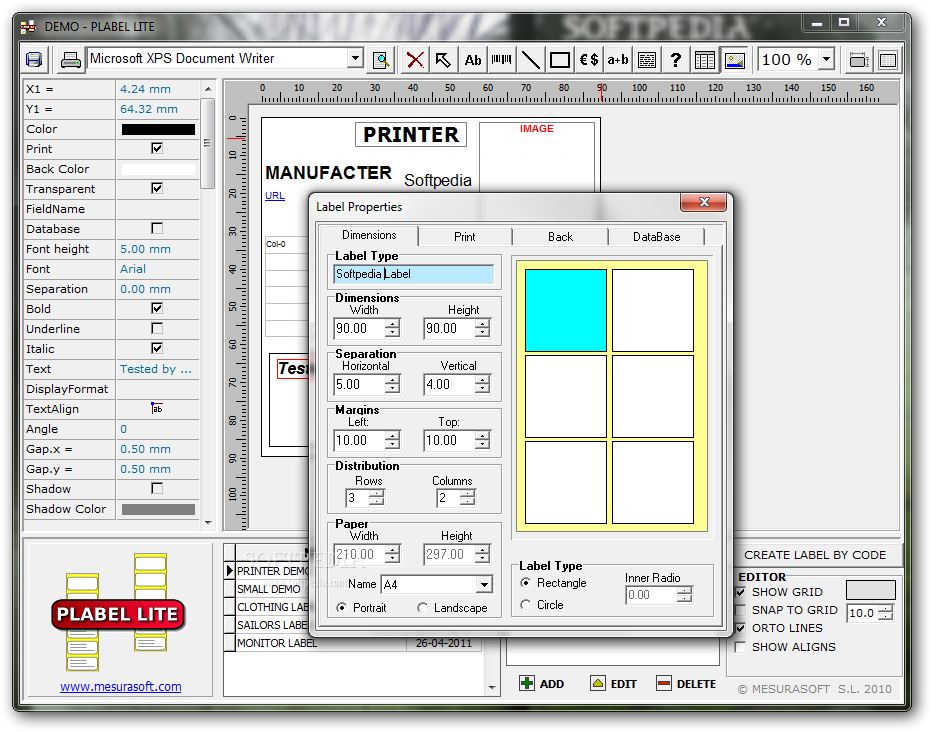
Task: Select the Dimensions tab
Action: (x=369, y=235)
